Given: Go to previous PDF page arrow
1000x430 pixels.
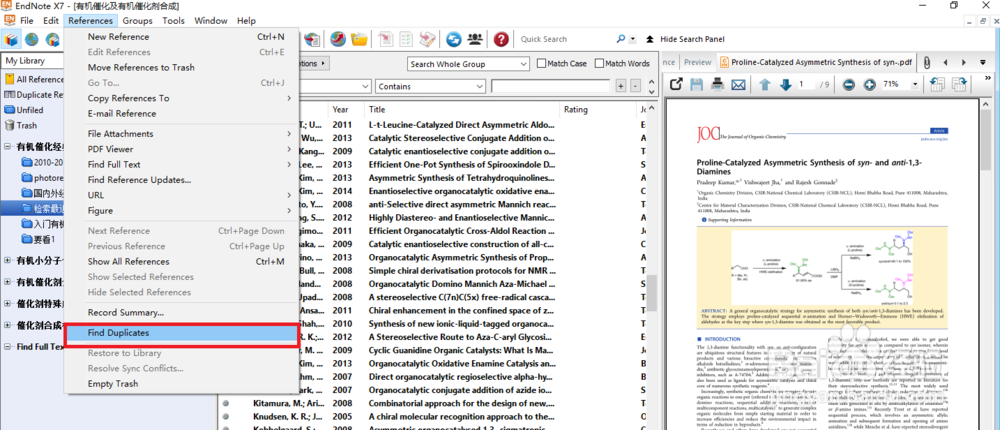Looking at the screenshot, I should tap(765, 84).
